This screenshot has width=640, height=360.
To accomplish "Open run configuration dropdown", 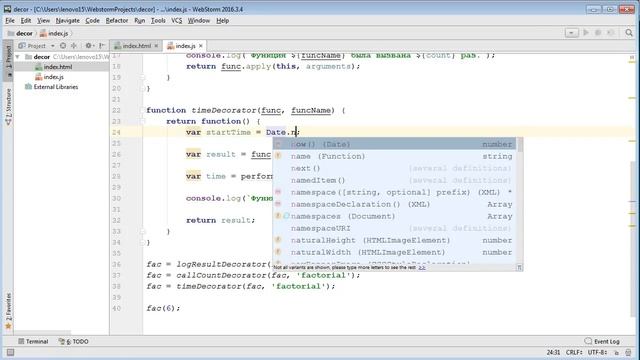I will [x=571, y=33].
